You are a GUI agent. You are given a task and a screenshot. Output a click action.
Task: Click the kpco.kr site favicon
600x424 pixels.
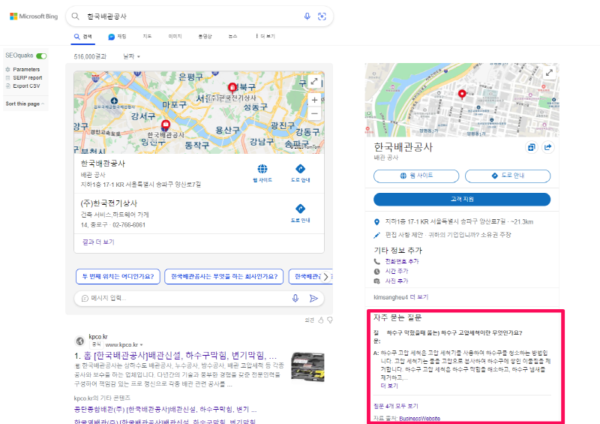[80, 341]
